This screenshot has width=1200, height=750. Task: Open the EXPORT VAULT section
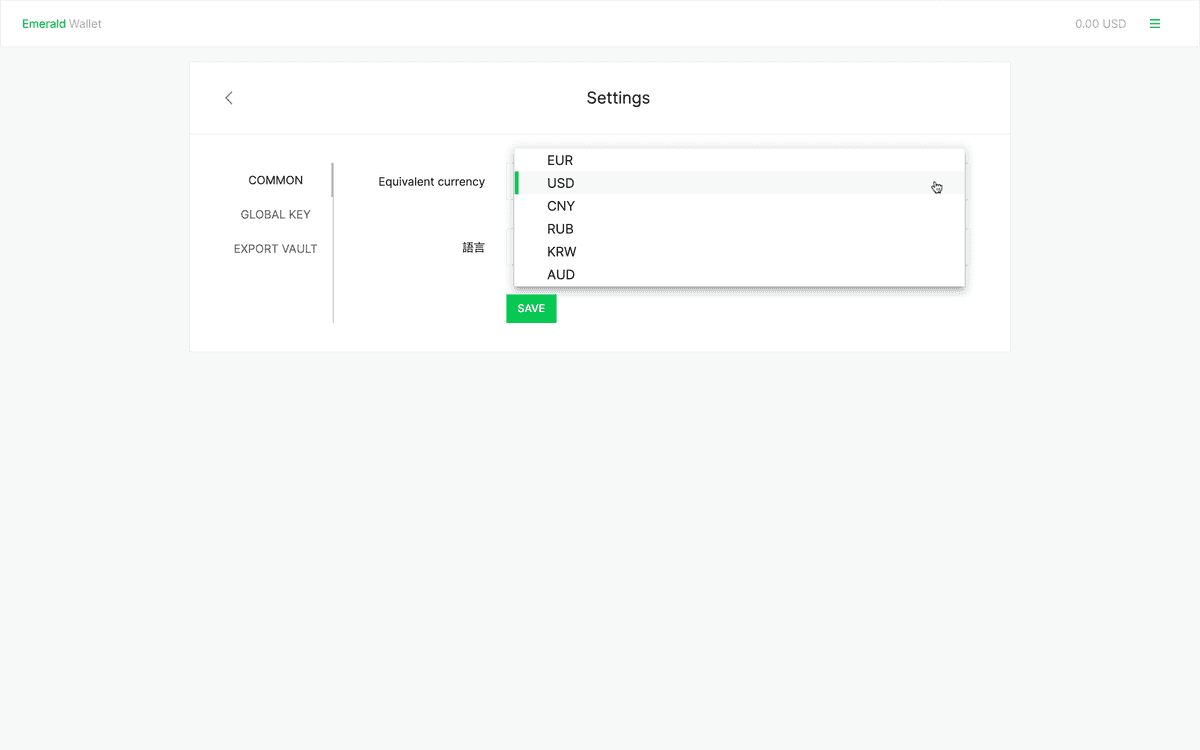pos(275,248)
